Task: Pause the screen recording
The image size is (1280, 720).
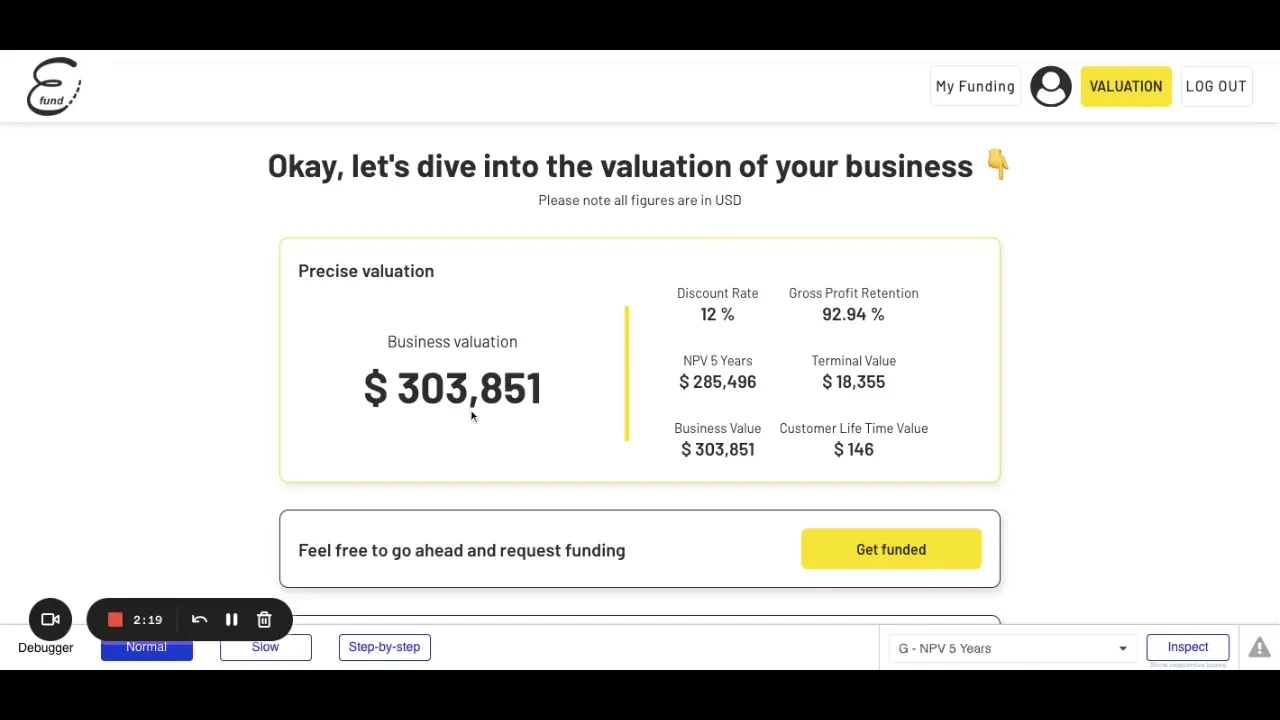Action: coord(231,620)
